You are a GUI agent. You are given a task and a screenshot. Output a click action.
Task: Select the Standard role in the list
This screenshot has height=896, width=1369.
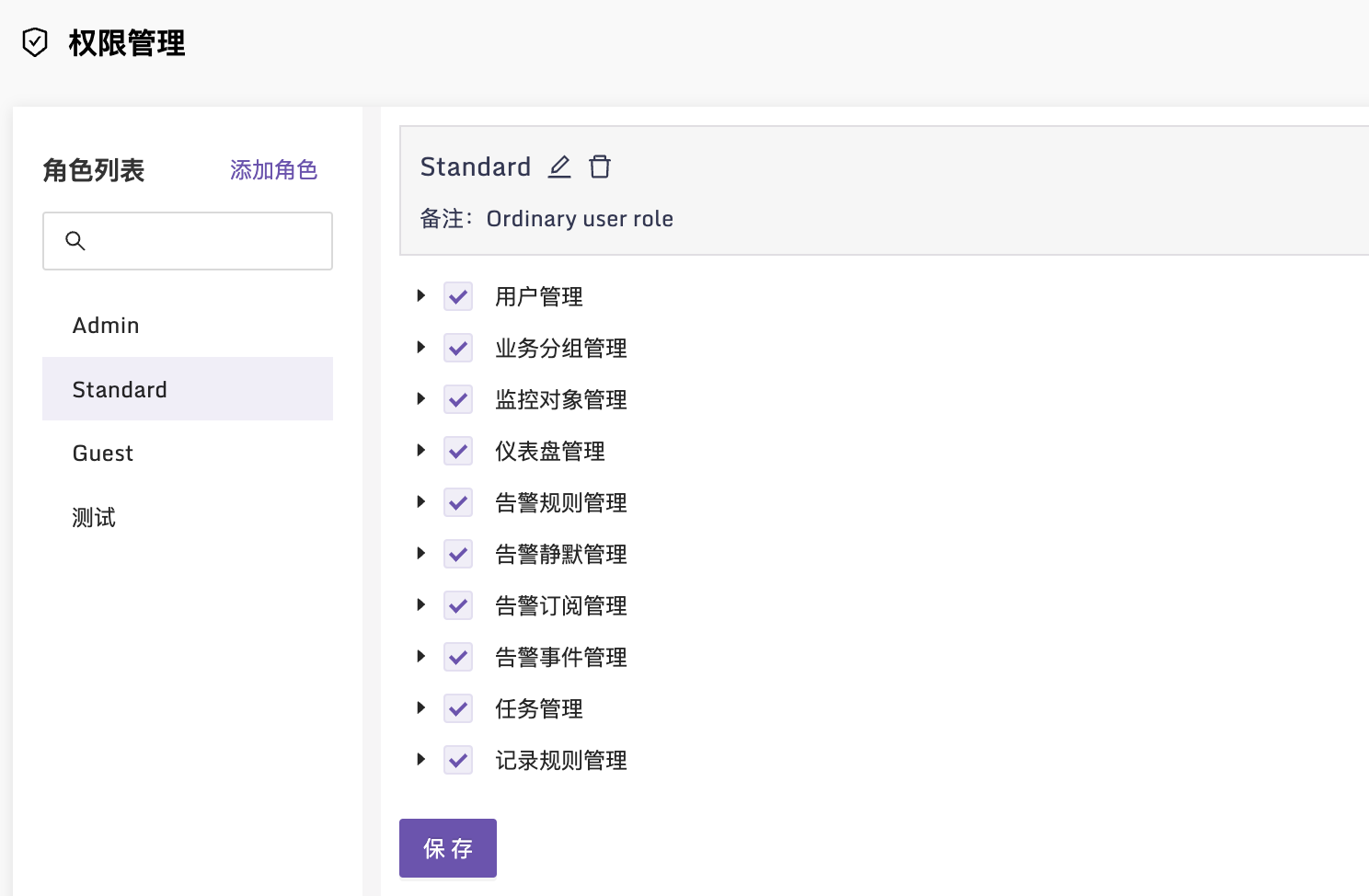188,389
